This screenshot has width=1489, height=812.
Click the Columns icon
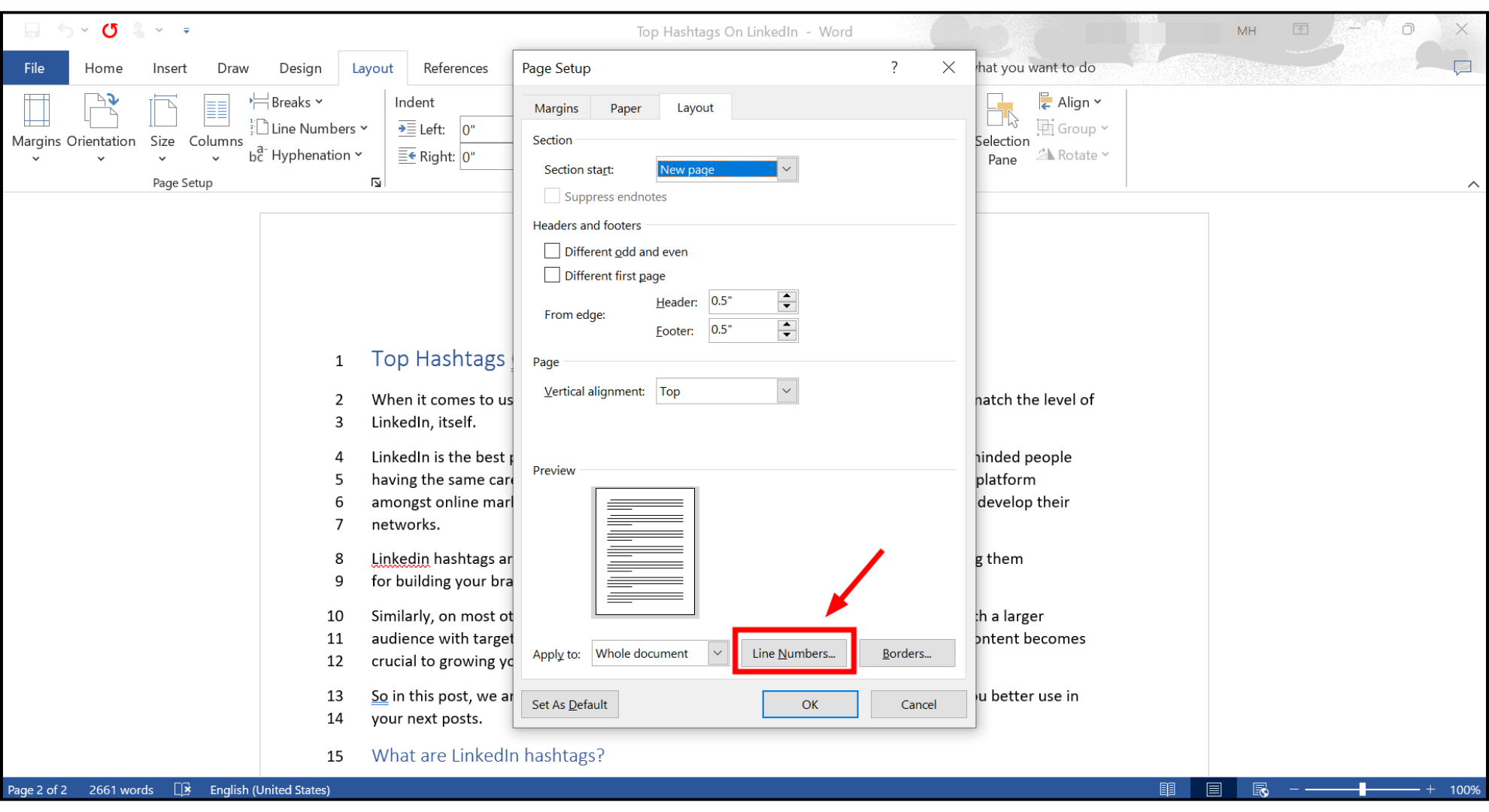tap(216, 111)
